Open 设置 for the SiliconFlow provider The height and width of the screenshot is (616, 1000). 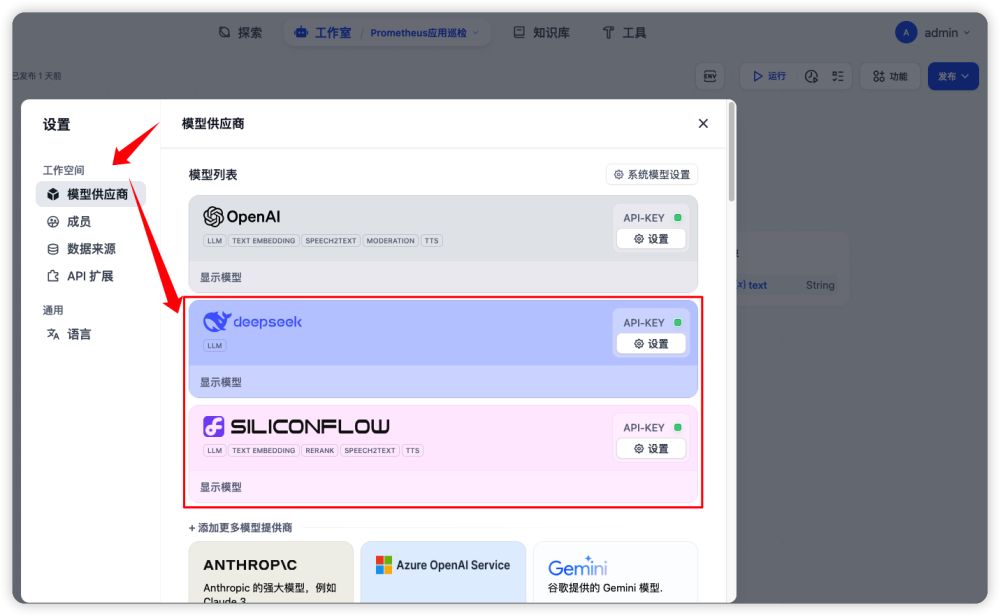pyautogui.click(x=651, y=449)
